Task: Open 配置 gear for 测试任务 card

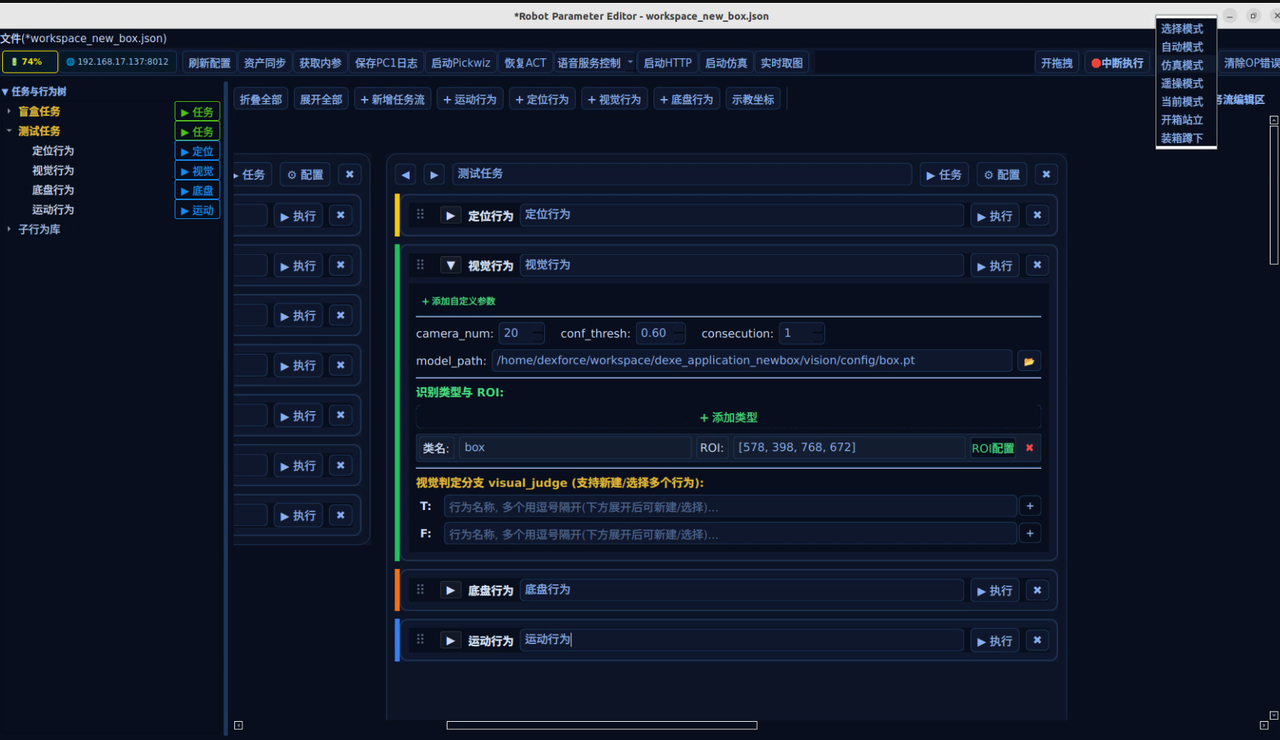Action: point(1001,174)
